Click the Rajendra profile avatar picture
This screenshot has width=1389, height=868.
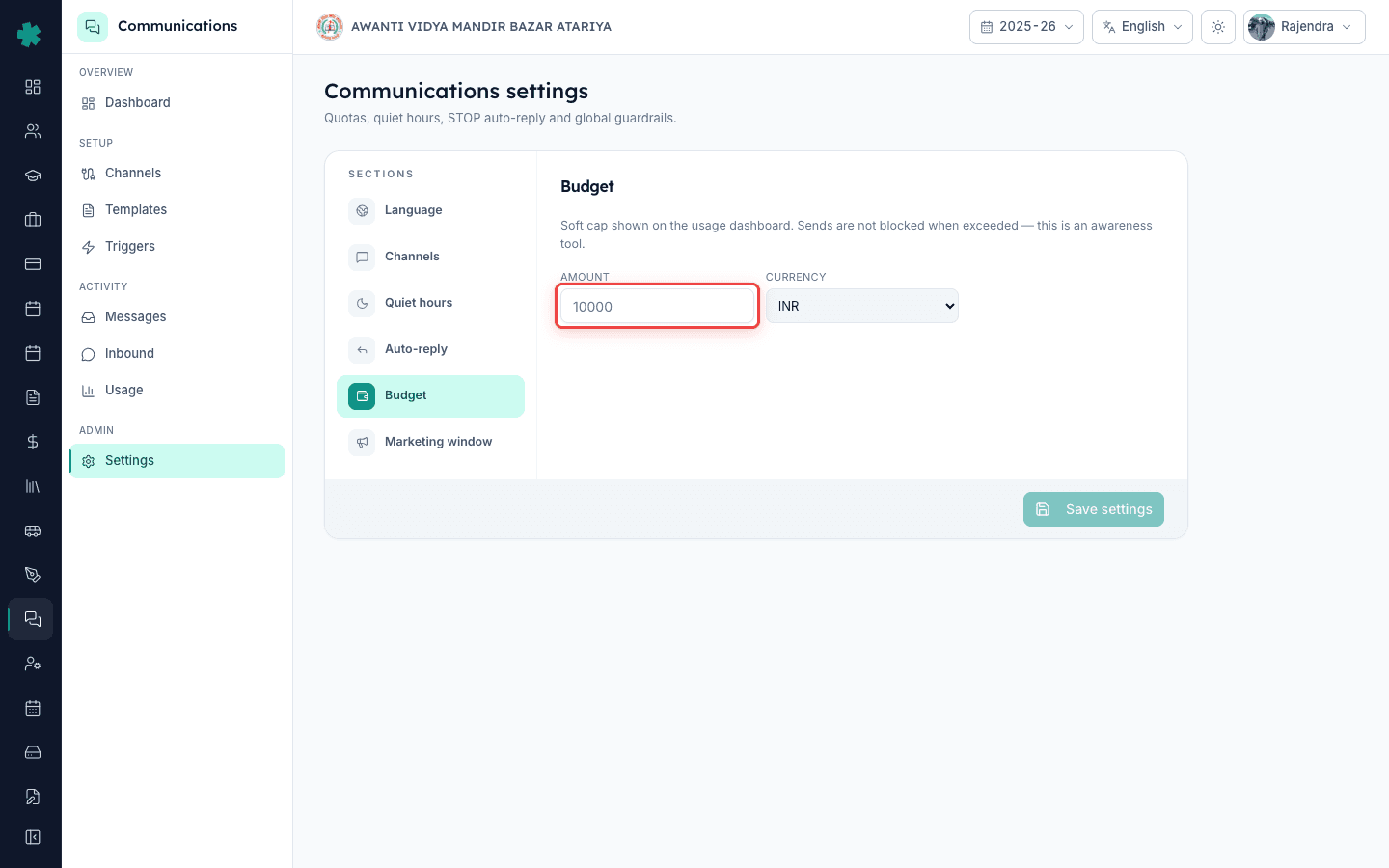click(x=1262, y=27)
